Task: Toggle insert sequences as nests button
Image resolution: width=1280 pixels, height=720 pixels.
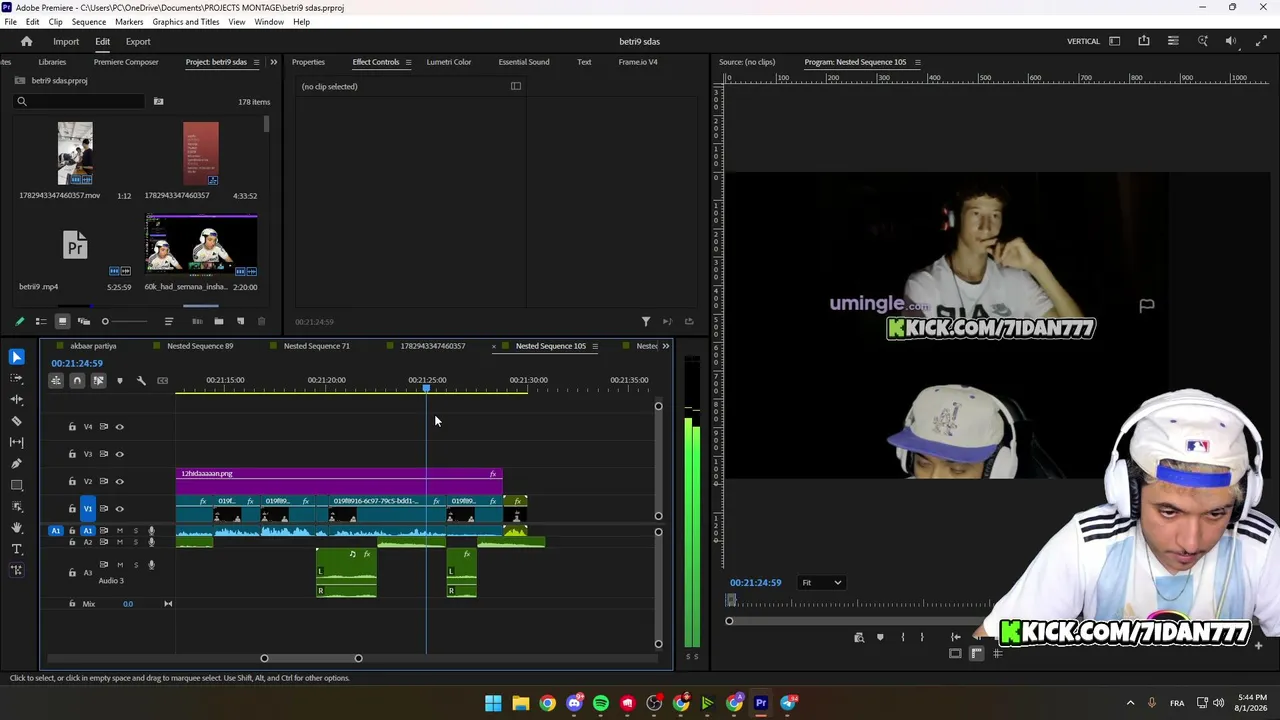Action: click(x=56, y=381)
